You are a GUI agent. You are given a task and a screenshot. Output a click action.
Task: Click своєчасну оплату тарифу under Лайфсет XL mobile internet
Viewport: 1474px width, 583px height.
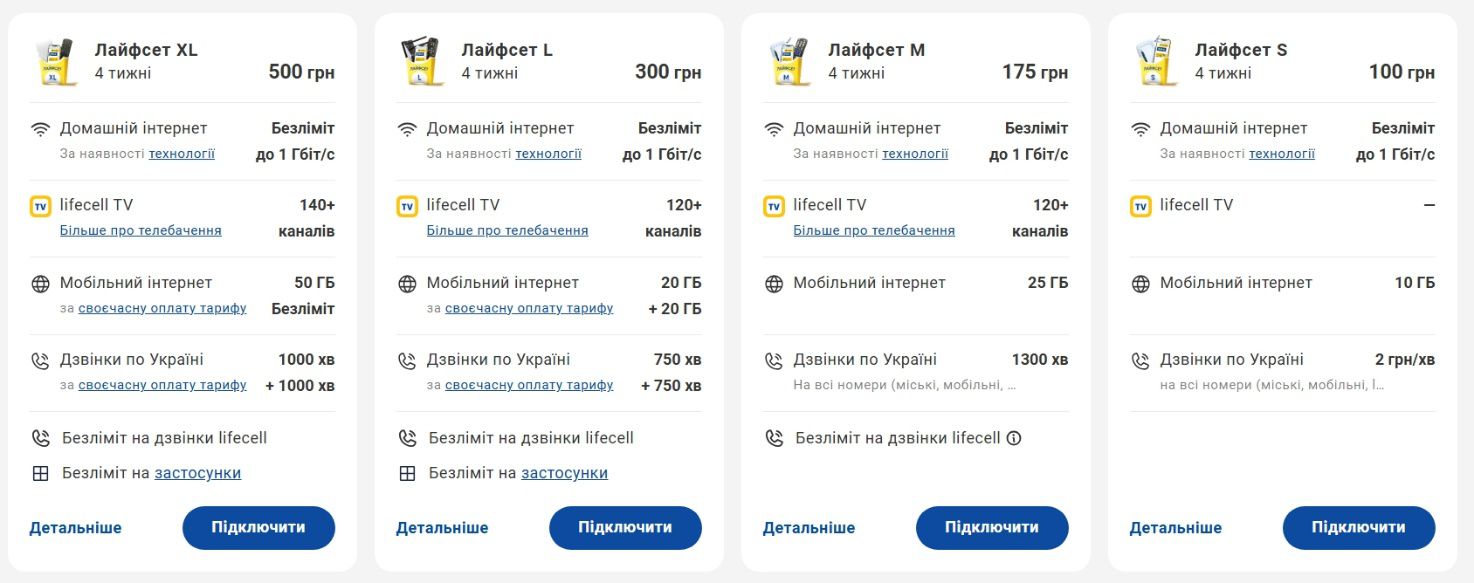(162, 308)
